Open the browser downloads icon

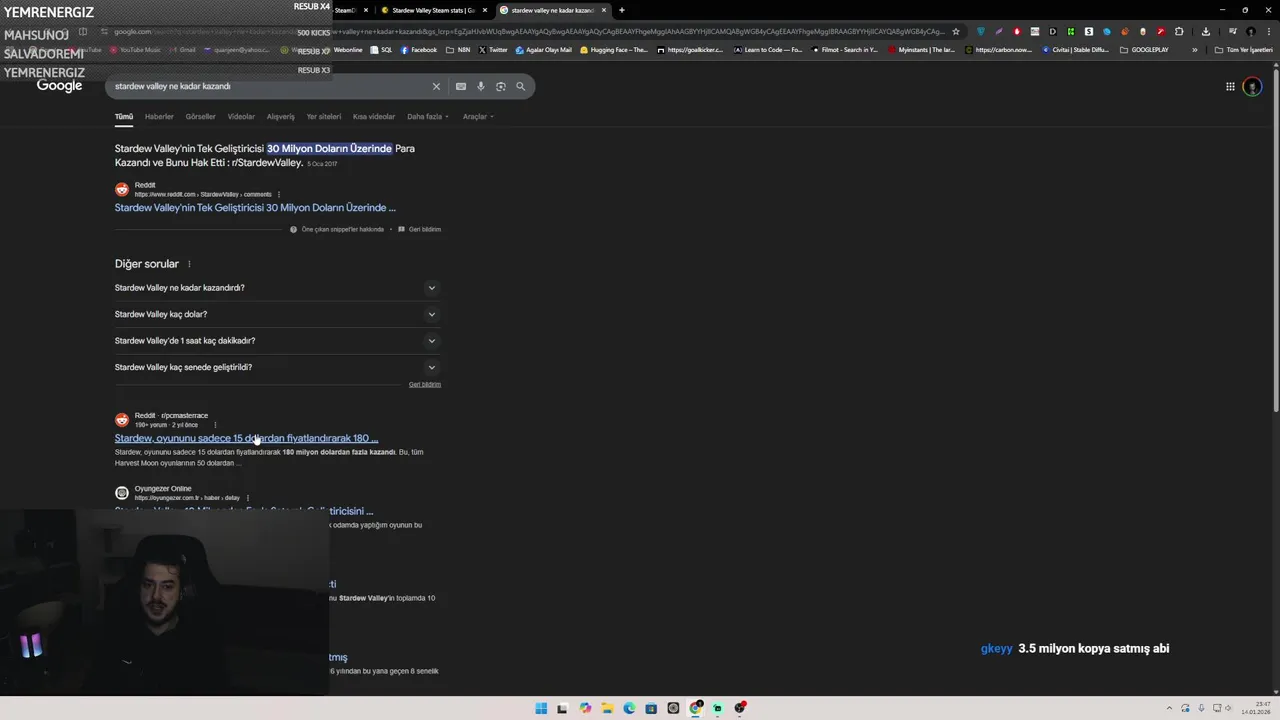1205,31
